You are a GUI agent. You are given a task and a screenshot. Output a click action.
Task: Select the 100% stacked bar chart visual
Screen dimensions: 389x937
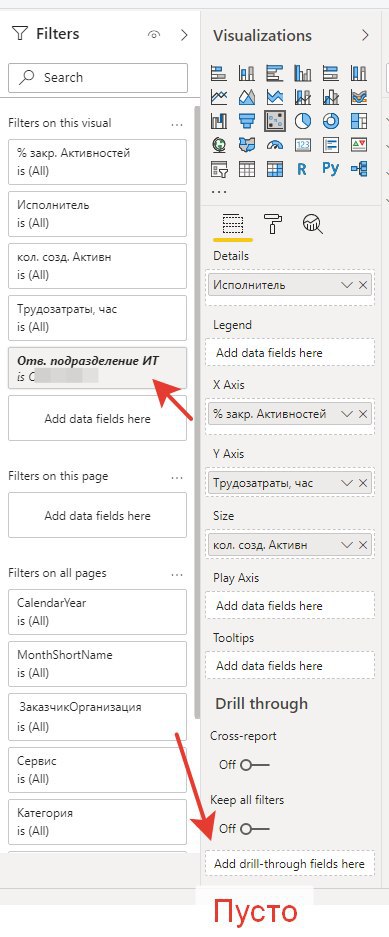coord(330,74)
